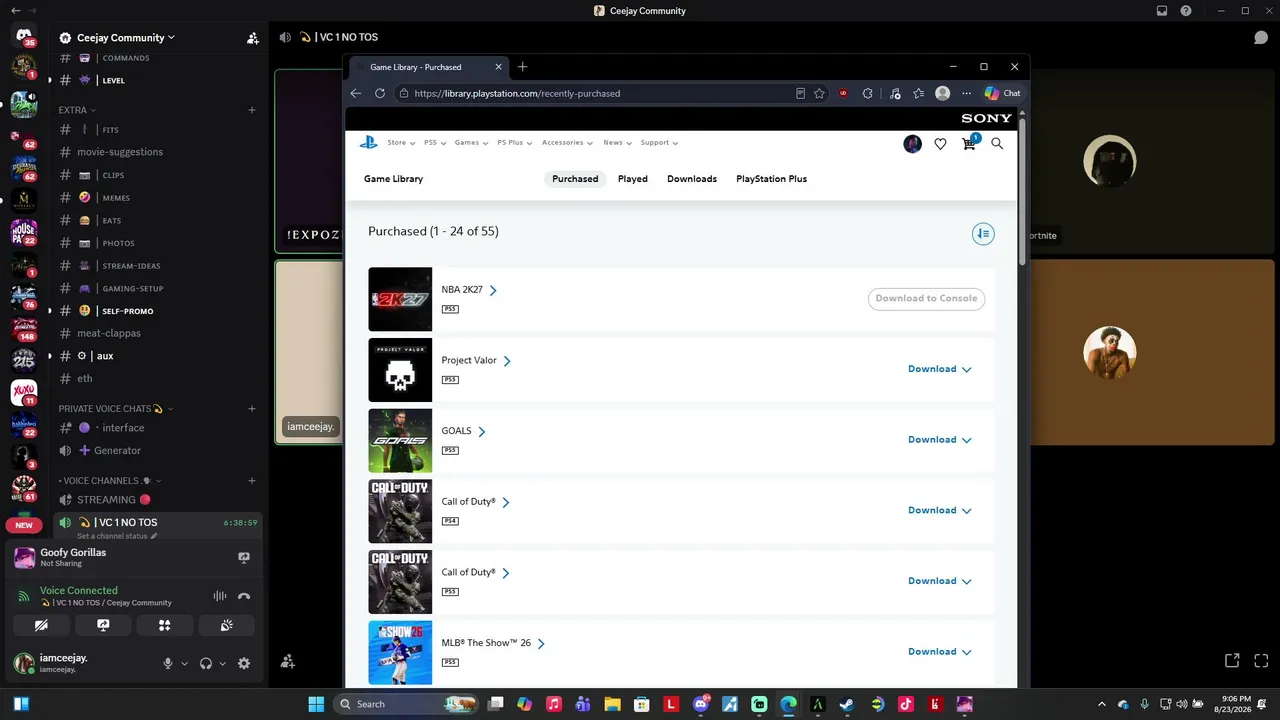Click the MLB The Show 26 cover thumbnail
The image size is (1280, 720).
[400, 653]
